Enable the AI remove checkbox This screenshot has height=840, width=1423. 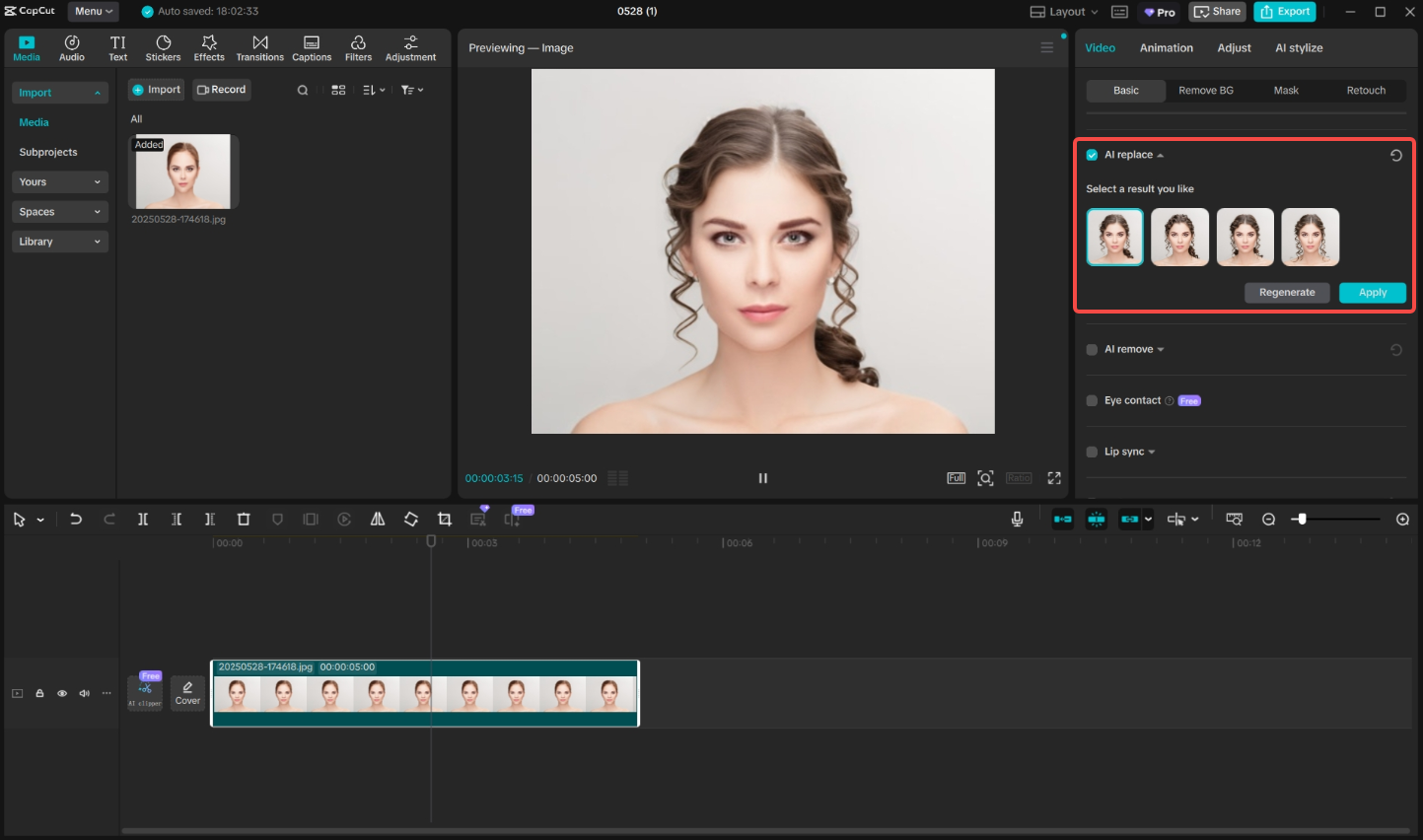1092,350
